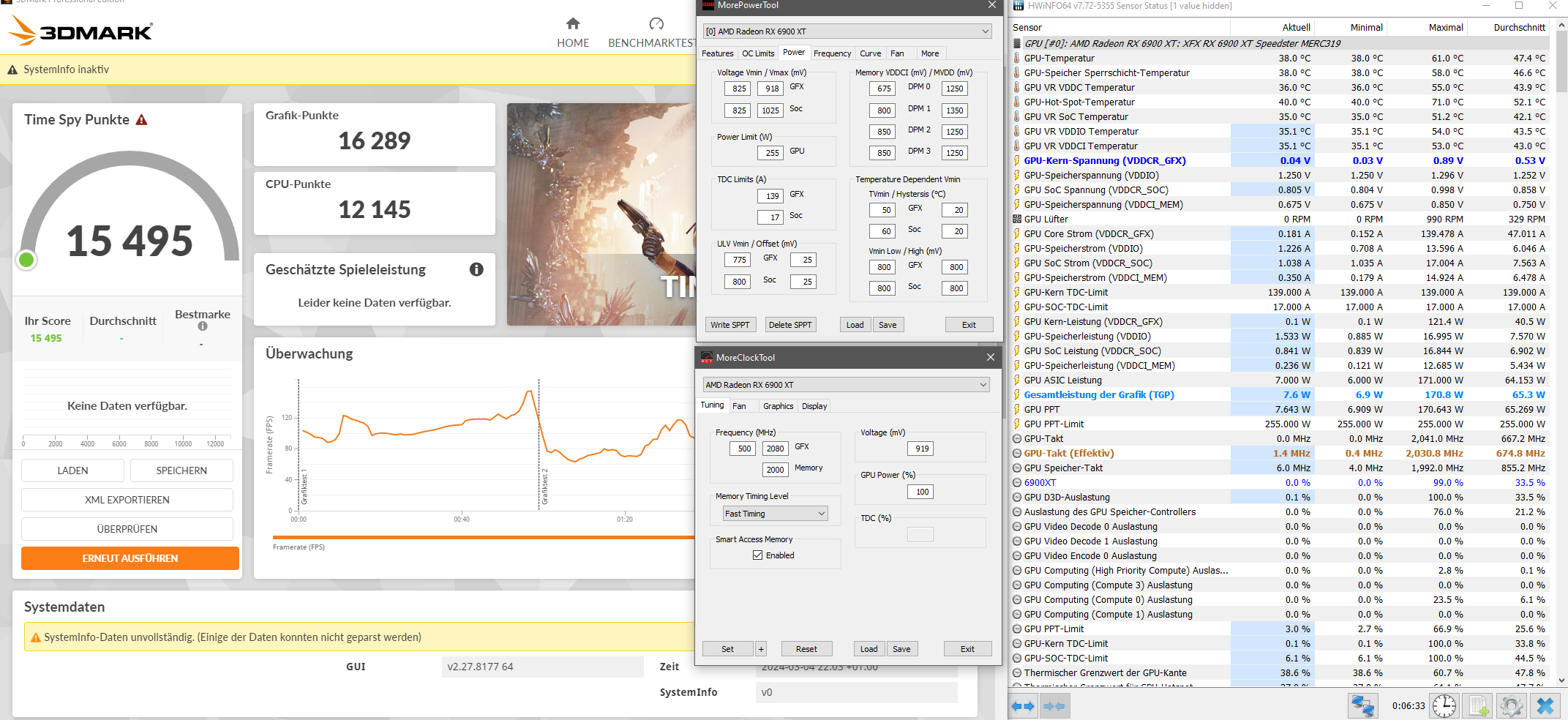Select the OC Limits tab in MorePowerTool
This screenshot has width=1568, height=720.
[757, 53]
